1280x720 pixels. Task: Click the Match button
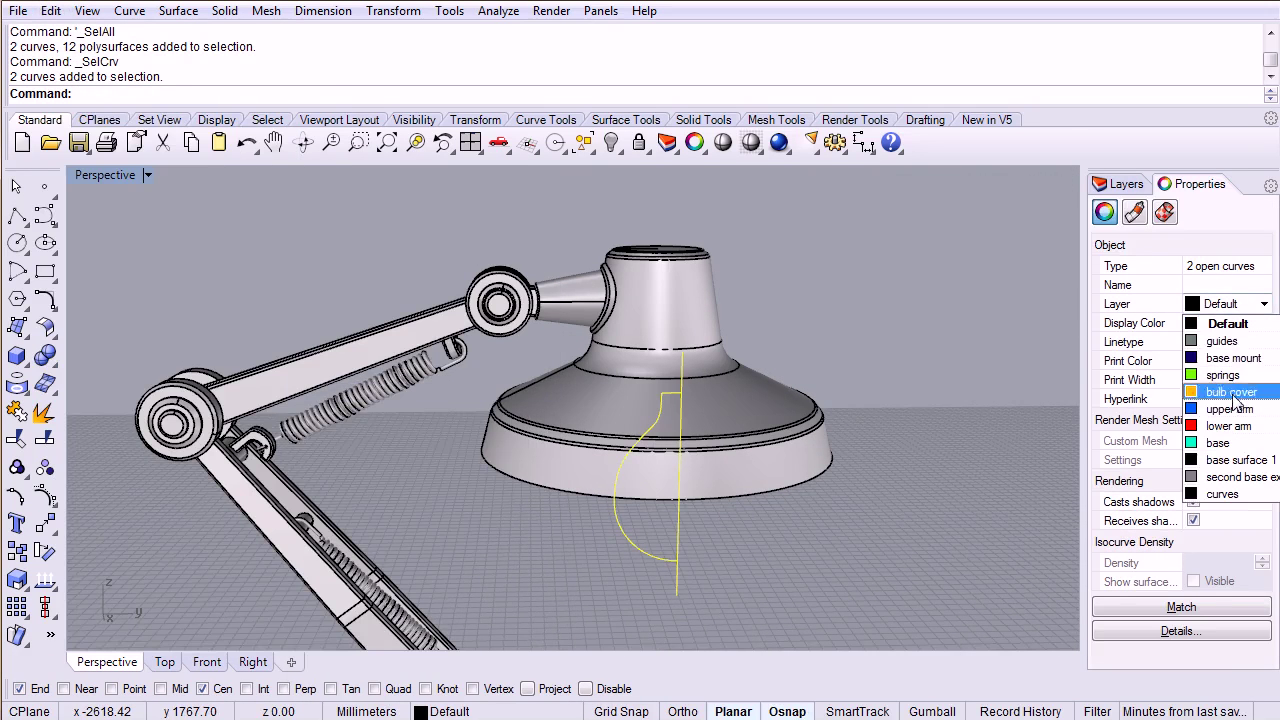click(x=1181, y=607)
